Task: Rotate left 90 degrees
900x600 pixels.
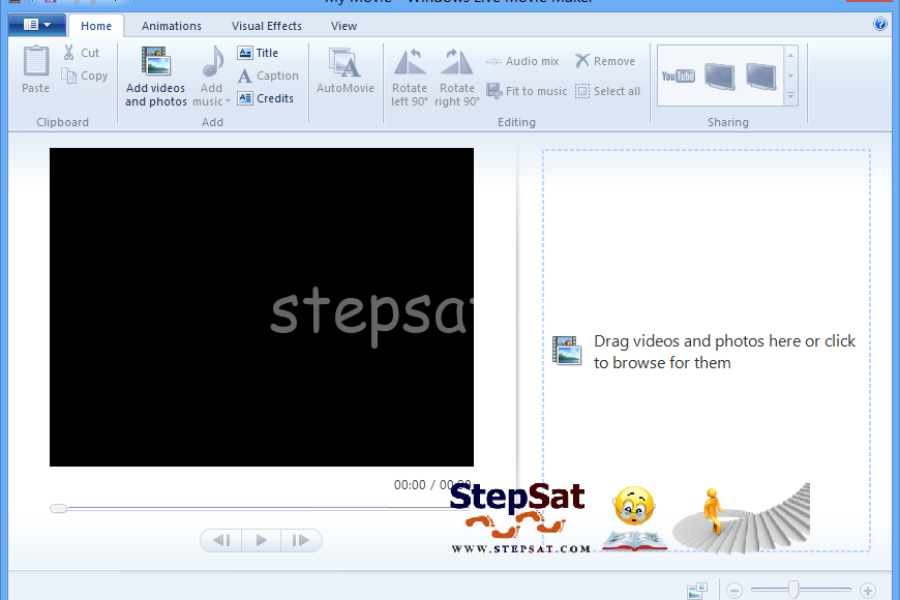Action: 410,63
